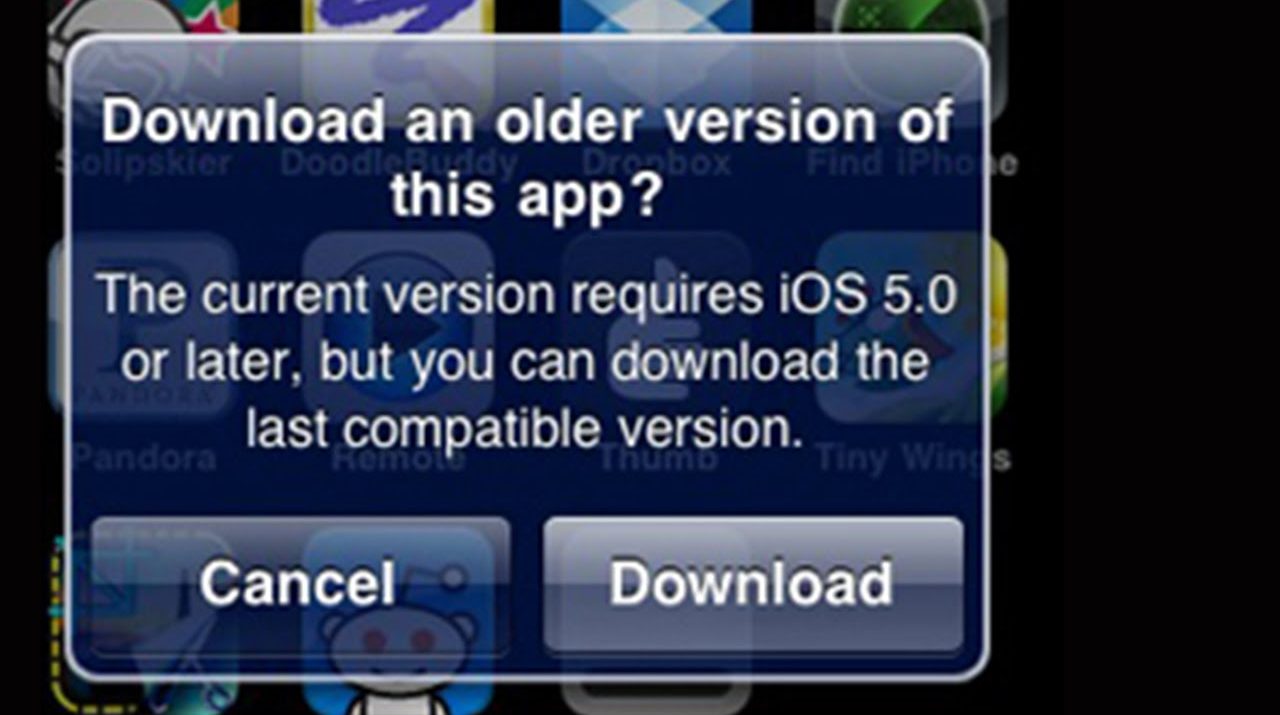Open the Pandora app icon
Screen dimensions: 1280x715
point(143,327)
